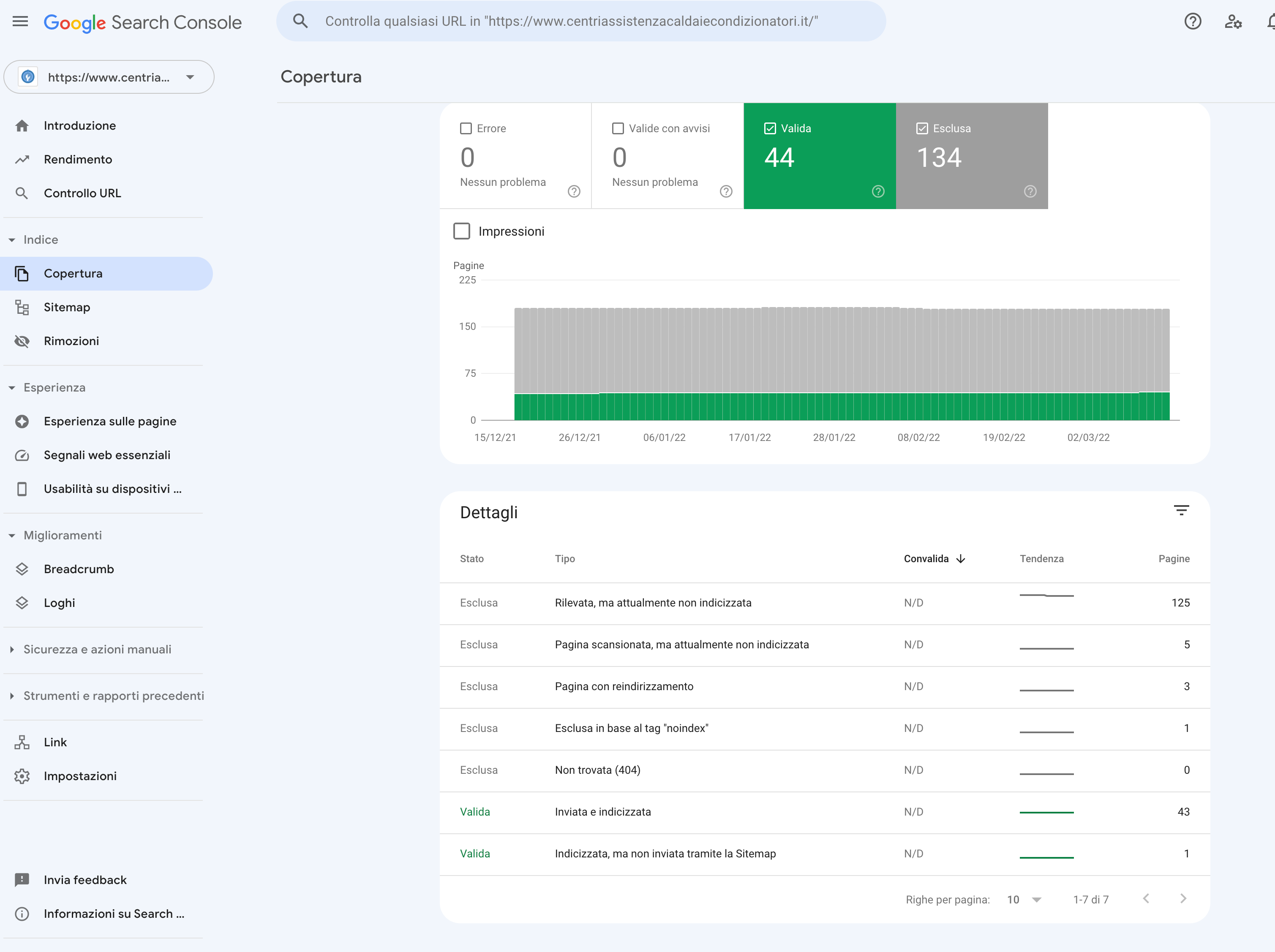Screen dimensions: 1275x952
Task: Enable the Errore checkbox
Action: click(x=466, y=128)
